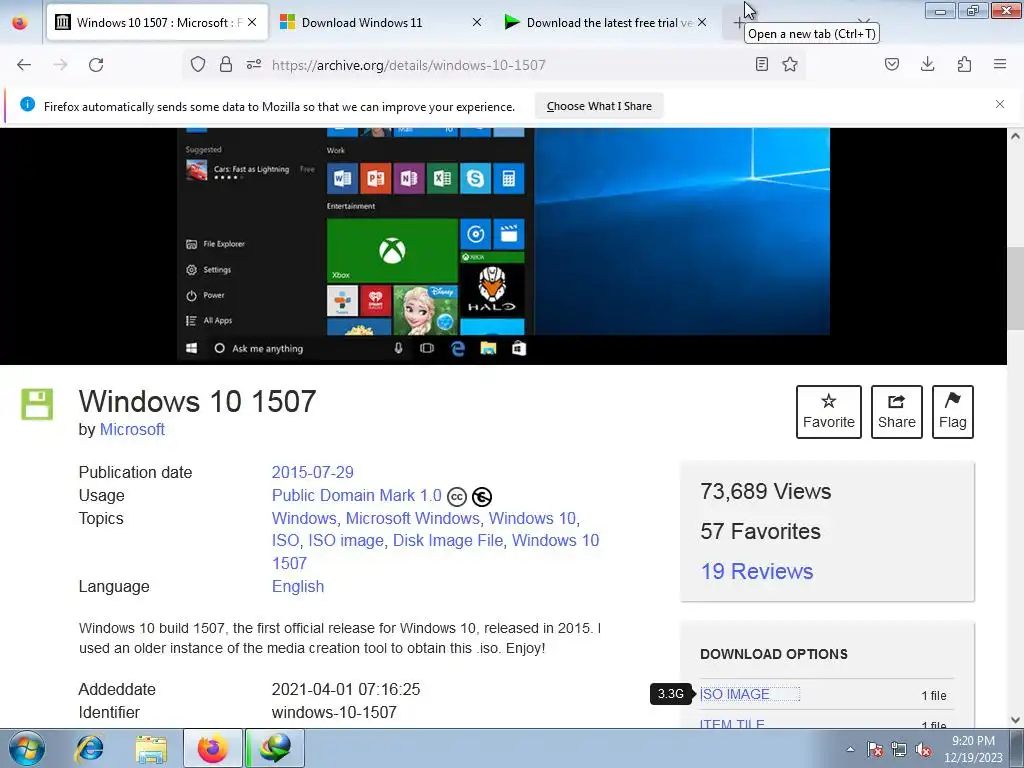Open the Microsoft author link
Viewport: 1024px width, 768px height.
point(132,429)
